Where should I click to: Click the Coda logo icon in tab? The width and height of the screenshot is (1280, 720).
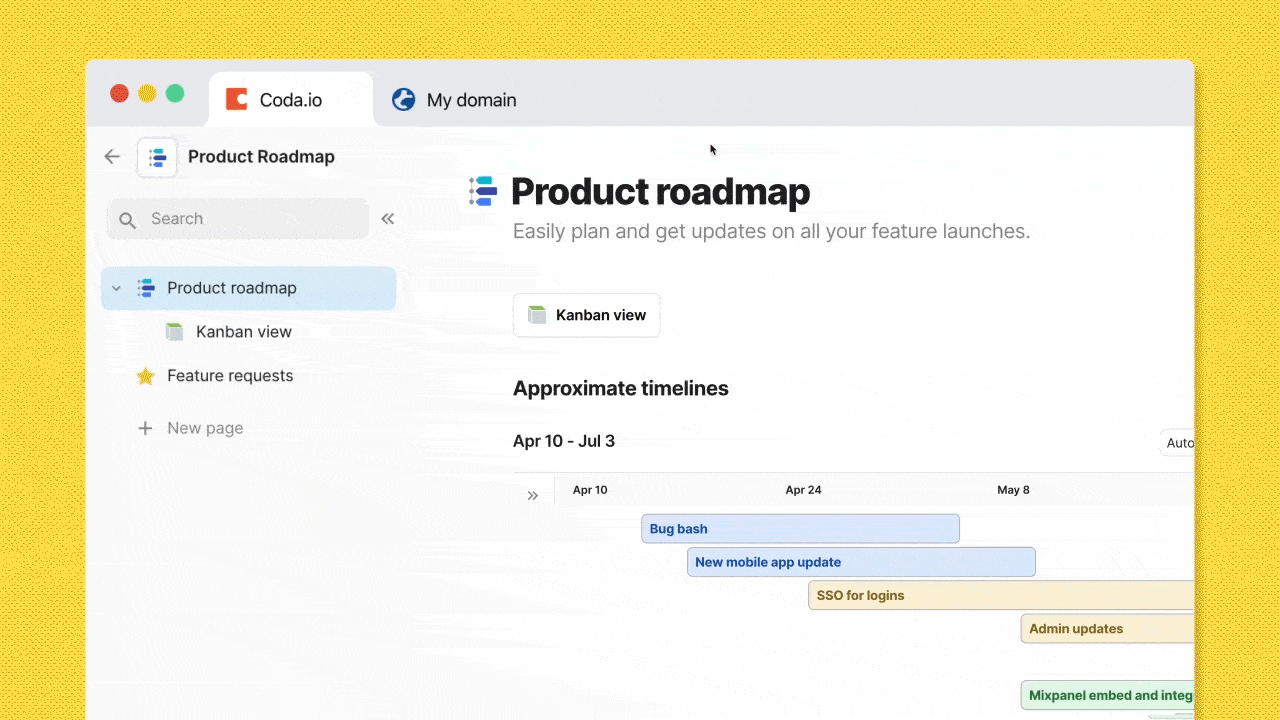pos(237,99)
